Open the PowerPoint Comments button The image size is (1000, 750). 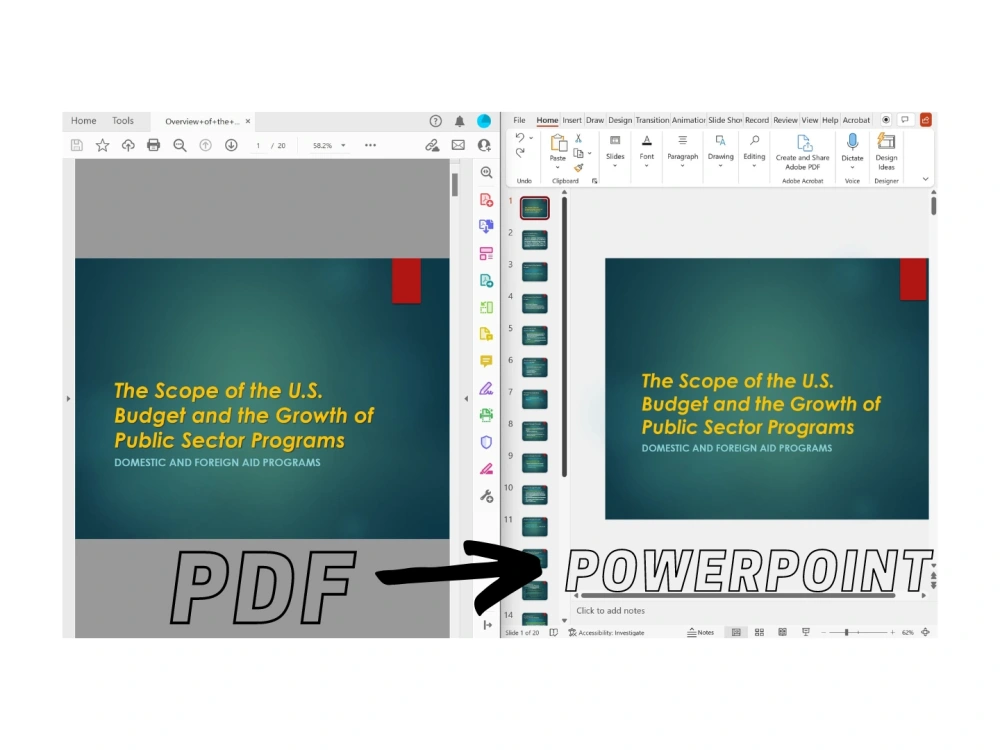pos(905,120)
